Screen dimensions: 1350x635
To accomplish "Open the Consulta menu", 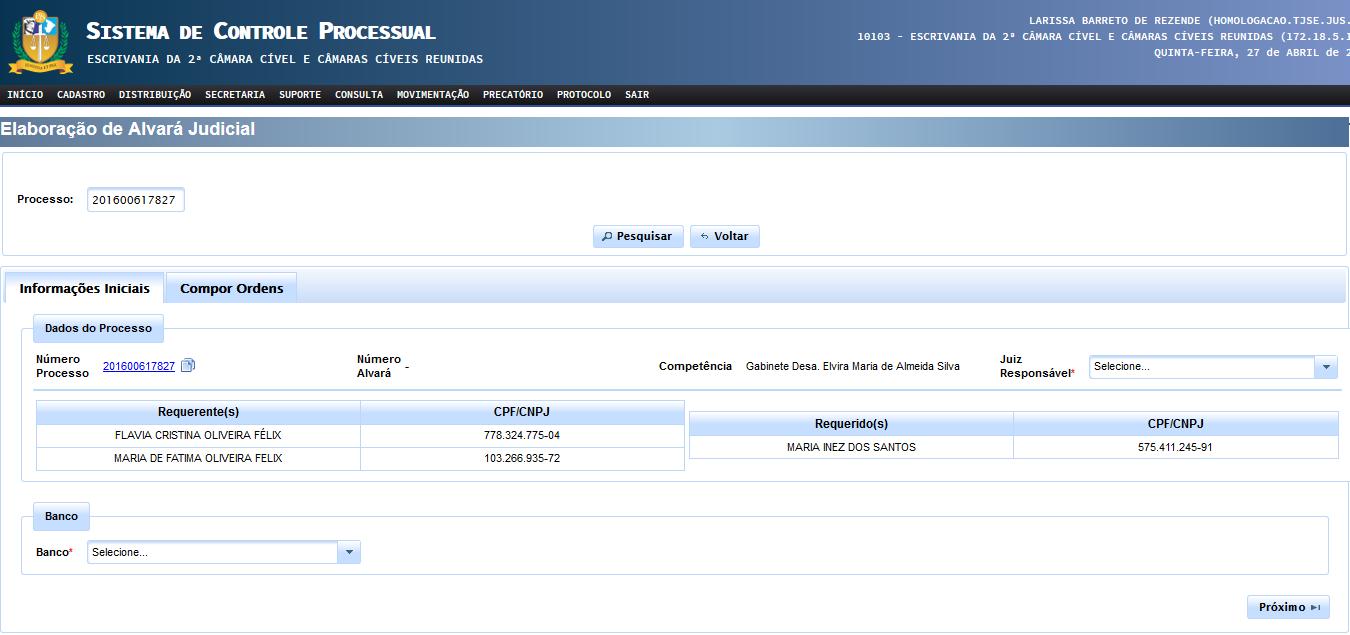I will [359, 95].
